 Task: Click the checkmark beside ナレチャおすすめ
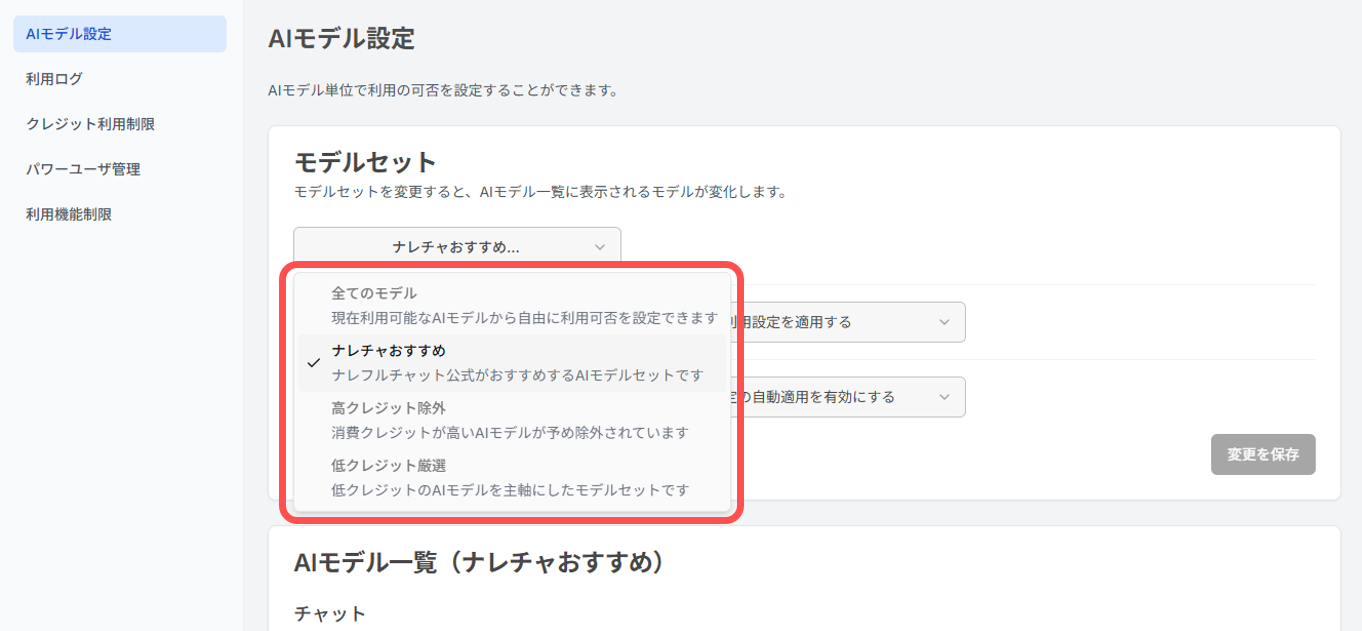[x=314, y=363]
